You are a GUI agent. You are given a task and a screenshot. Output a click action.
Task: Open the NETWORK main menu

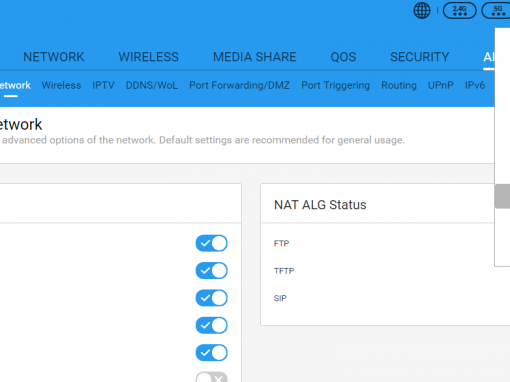54,57
